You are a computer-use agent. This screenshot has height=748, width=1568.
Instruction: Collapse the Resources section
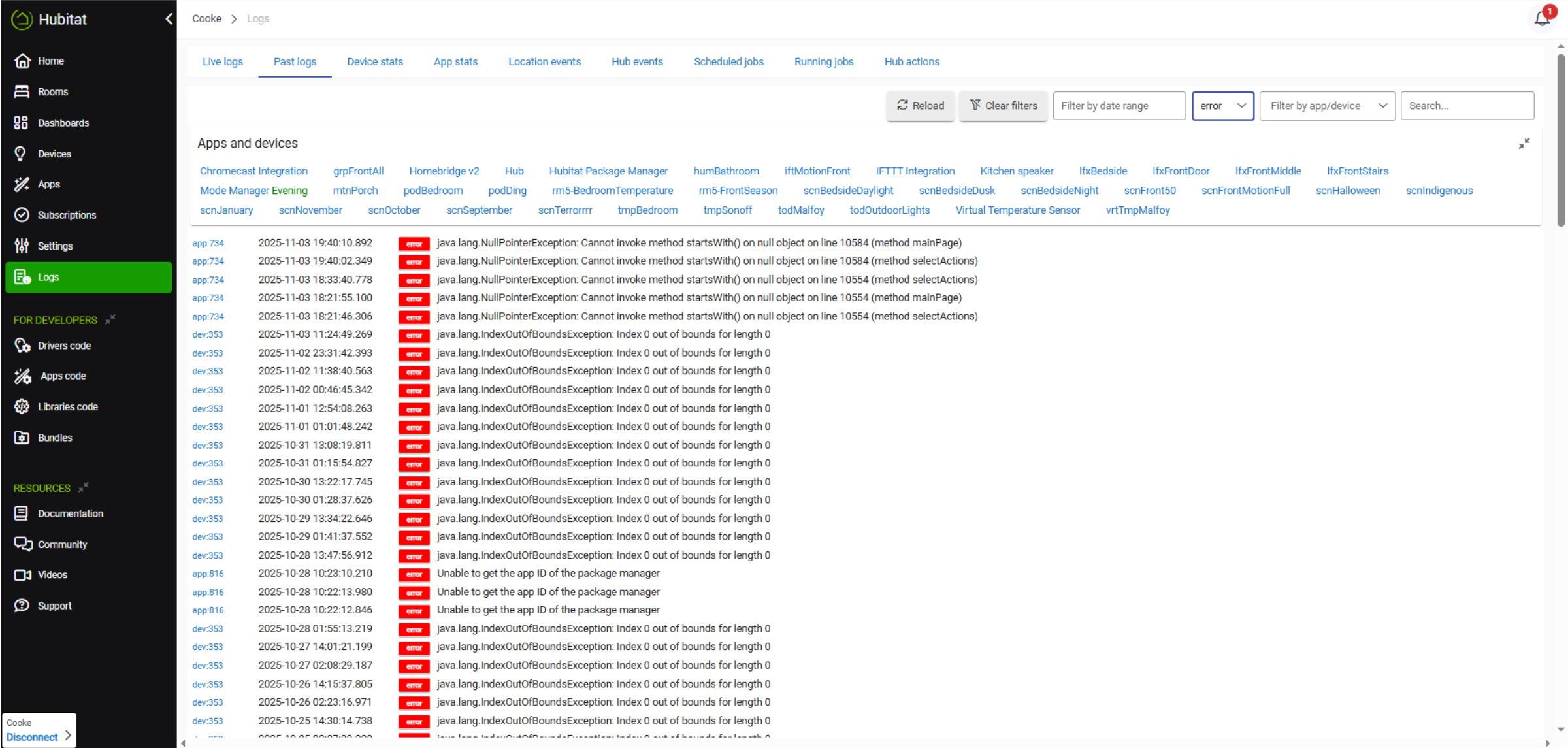click(83, 487)
